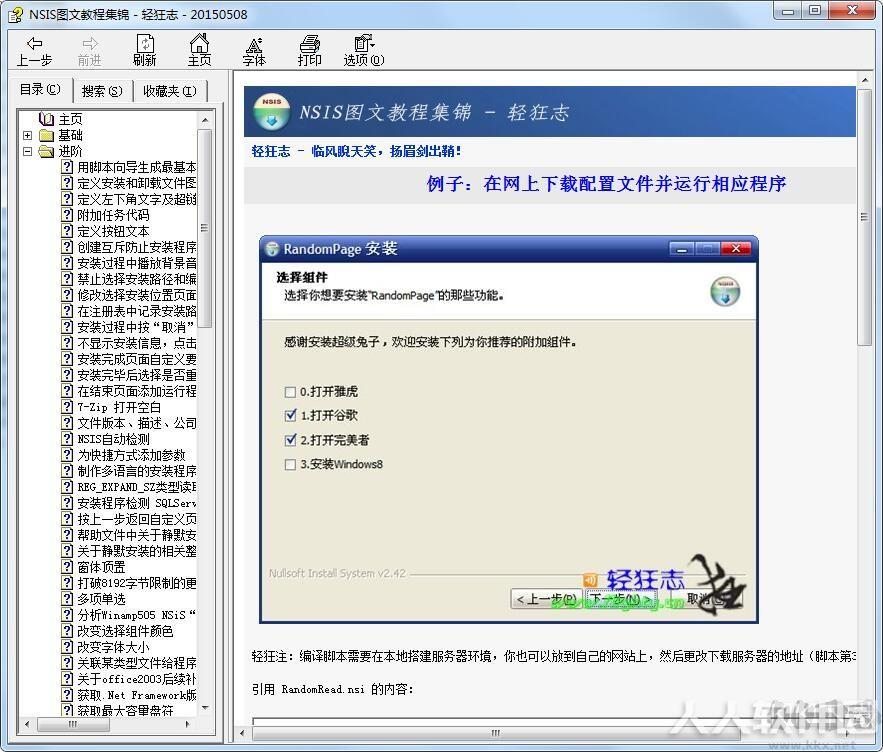
Task: Click page icon beside 附加任务代码
Action: 68,215
